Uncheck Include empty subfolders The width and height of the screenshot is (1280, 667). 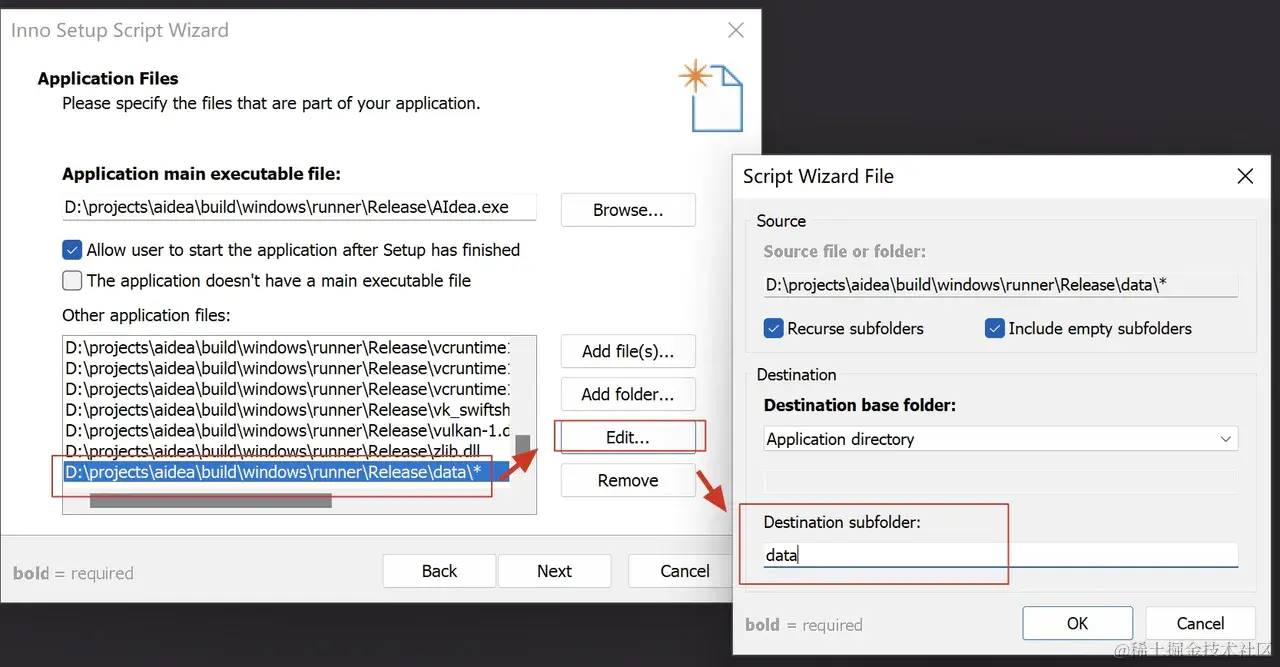(x=994, y=328)
